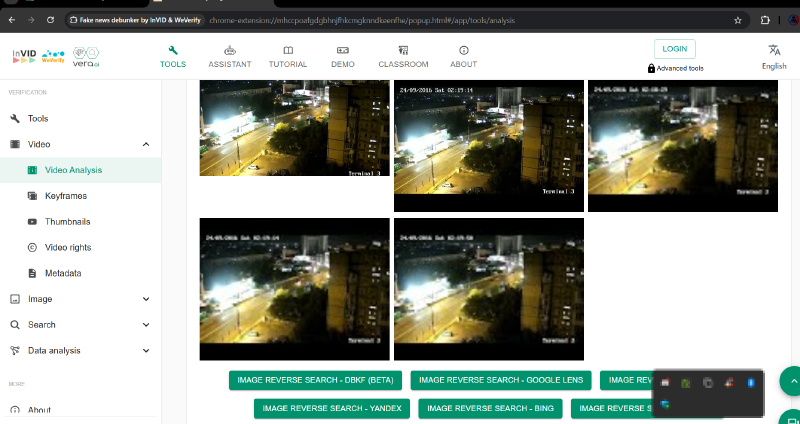
Task: Open the browser extensions puzzle icon
Action: tap(765, 20)
